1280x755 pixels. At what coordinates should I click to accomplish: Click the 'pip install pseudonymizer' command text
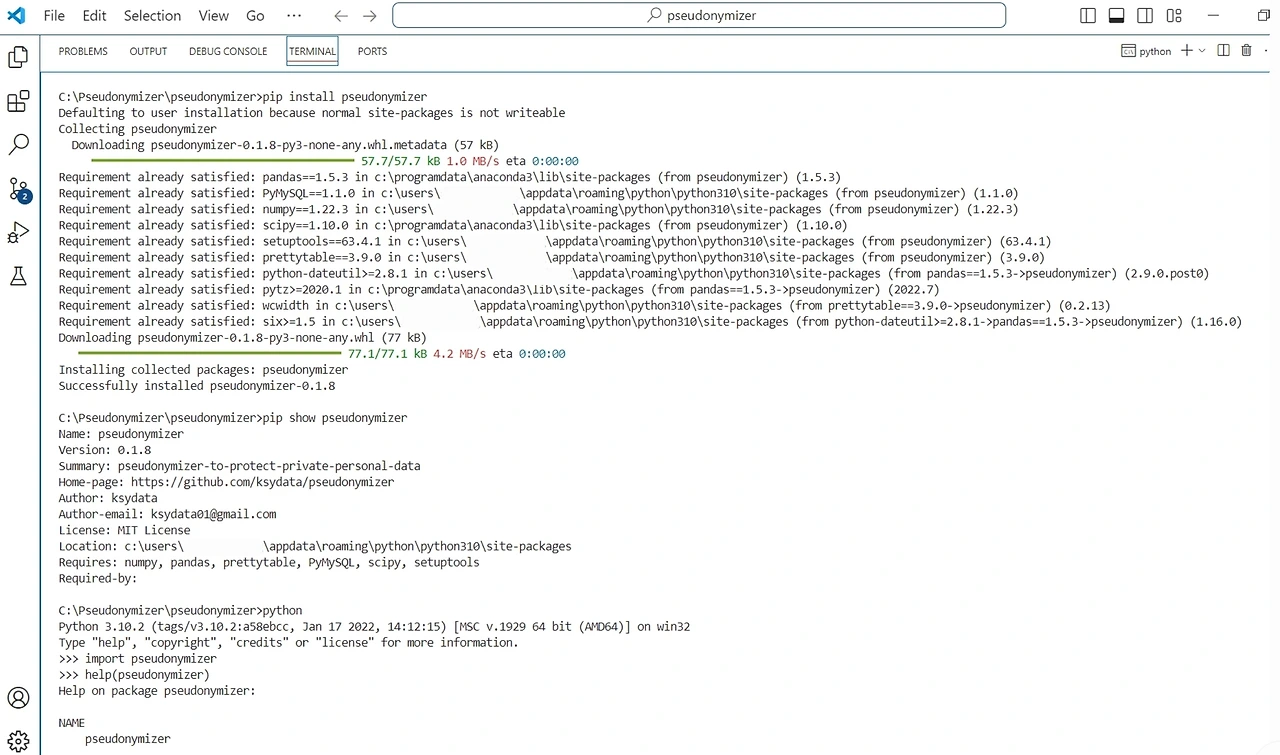tap(345, 97)
